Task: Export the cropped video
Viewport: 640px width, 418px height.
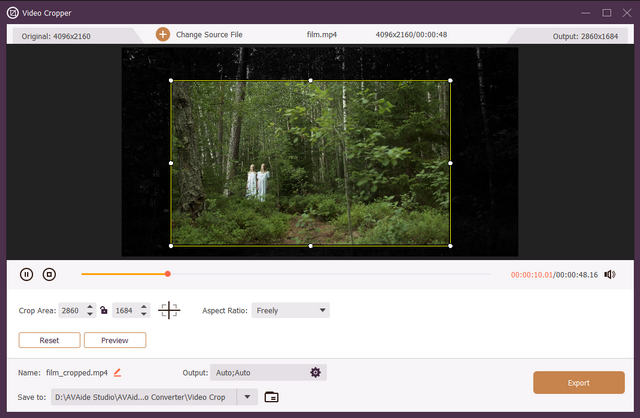Action: coord(578,382)
